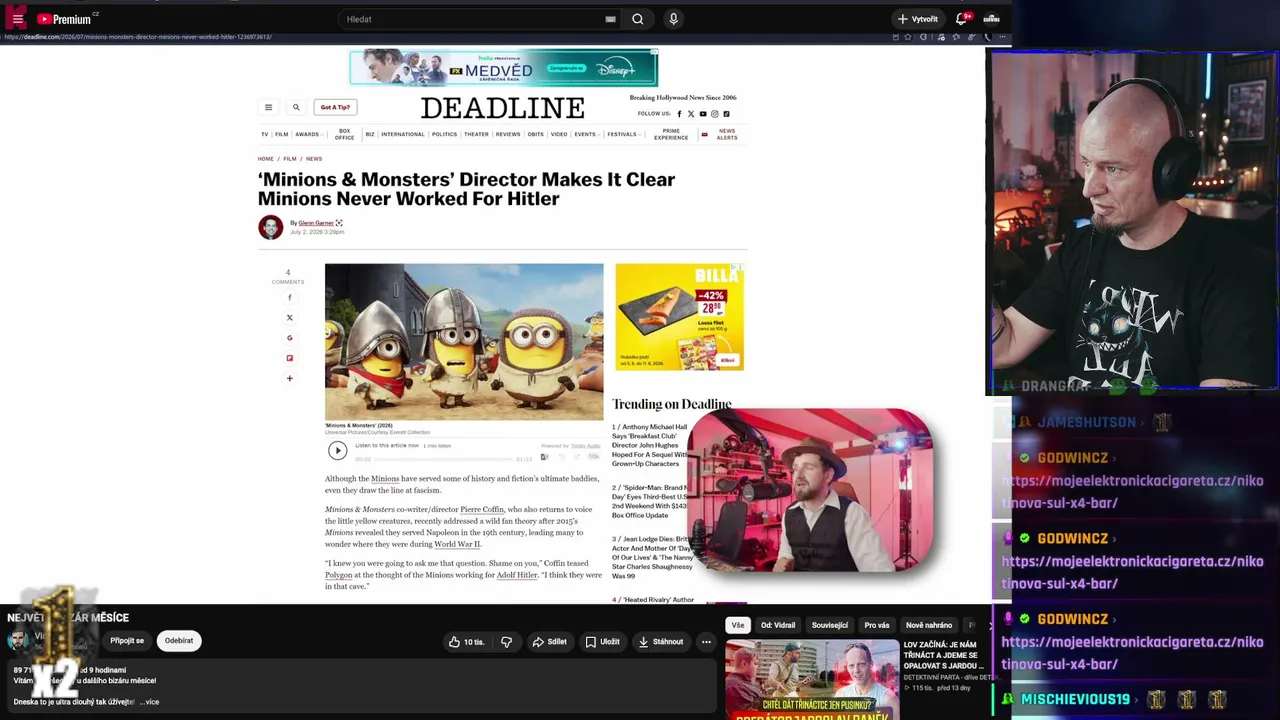Viewport: 1280px width, 720px height.
Task: Subscribe with the Odebírat button
Action: click(179, 641)
